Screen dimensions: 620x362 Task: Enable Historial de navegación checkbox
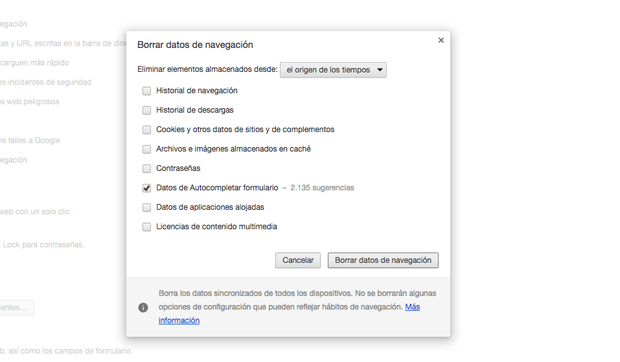point(147,91)
